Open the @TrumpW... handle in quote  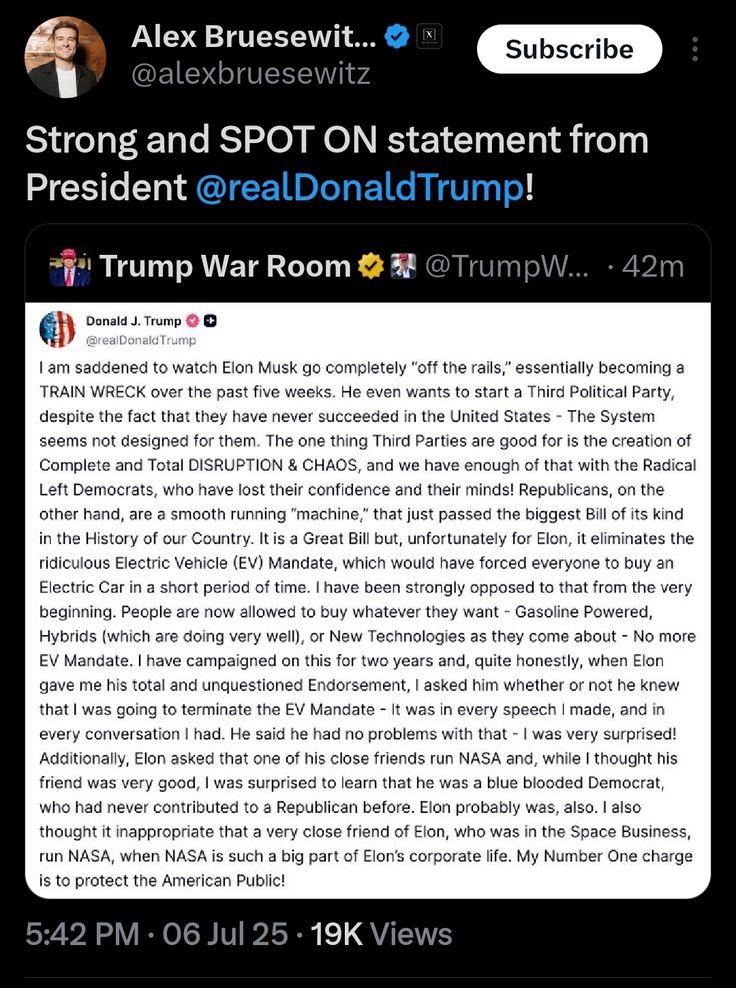pos(507,267)
